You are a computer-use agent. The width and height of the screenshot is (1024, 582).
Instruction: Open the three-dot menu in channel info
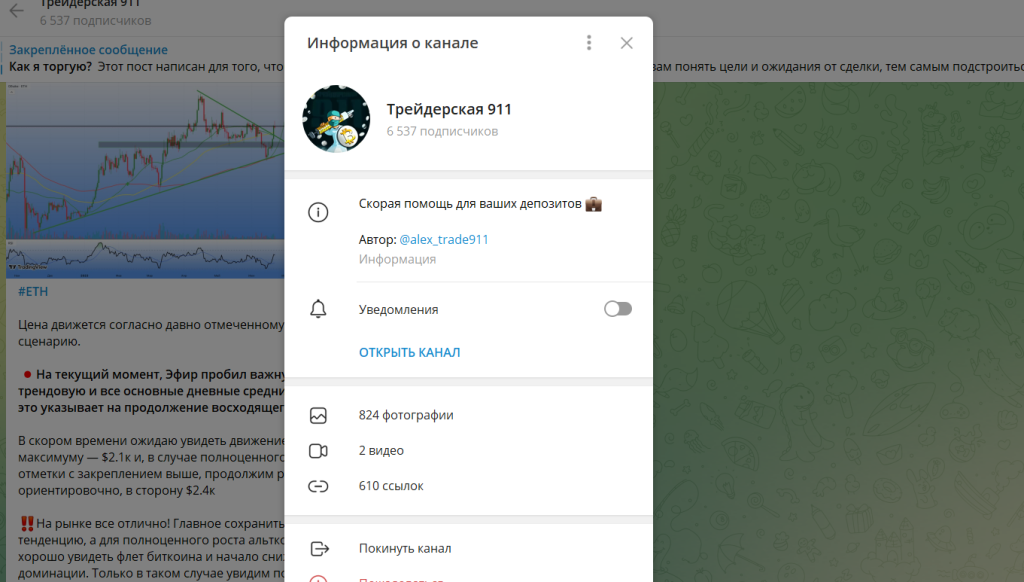(x=589, y=43)
